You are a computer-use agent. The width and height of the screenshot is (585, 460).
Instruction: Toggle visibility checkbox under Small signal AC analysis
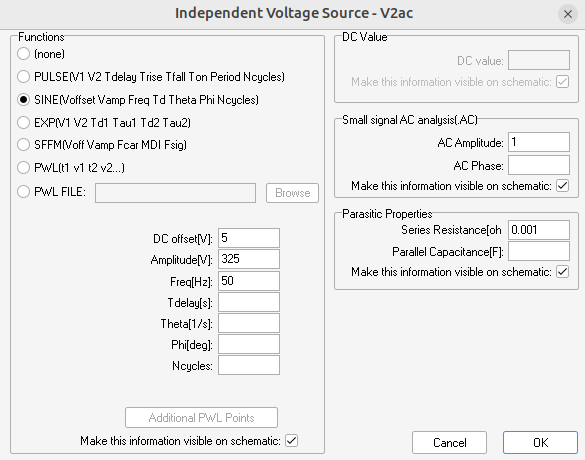click(x=562, y=185)
